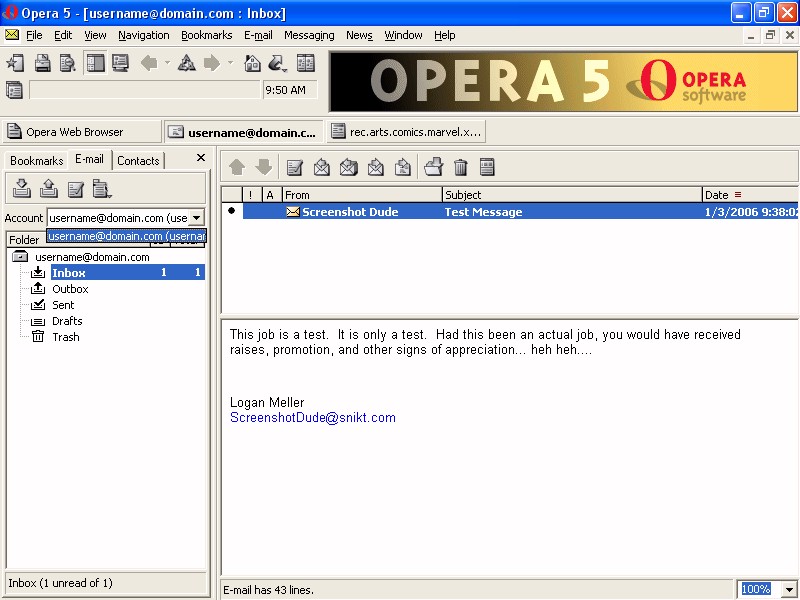
Task: Select the Inbox folder
Action: click(128, 272)
